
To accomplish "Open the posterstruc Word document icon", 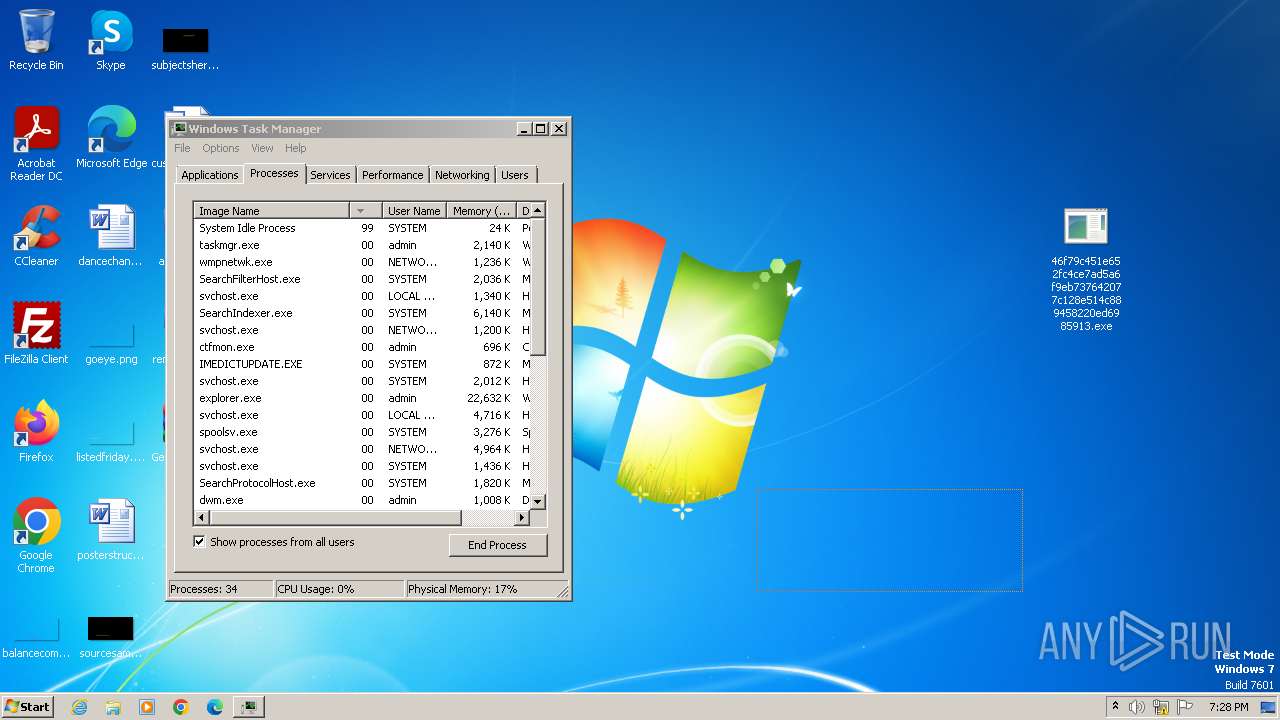I will pyautogui.click(x=111, y=530).
